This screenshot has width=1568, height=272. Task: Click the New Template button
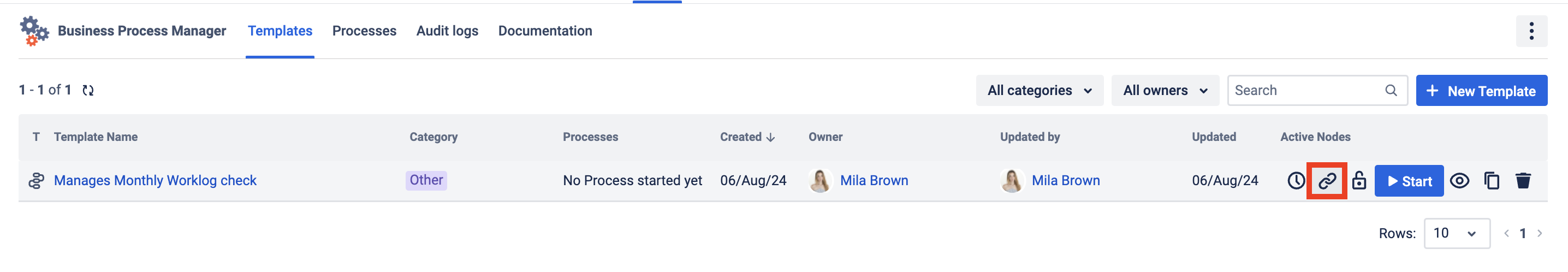click(1481, 91)
